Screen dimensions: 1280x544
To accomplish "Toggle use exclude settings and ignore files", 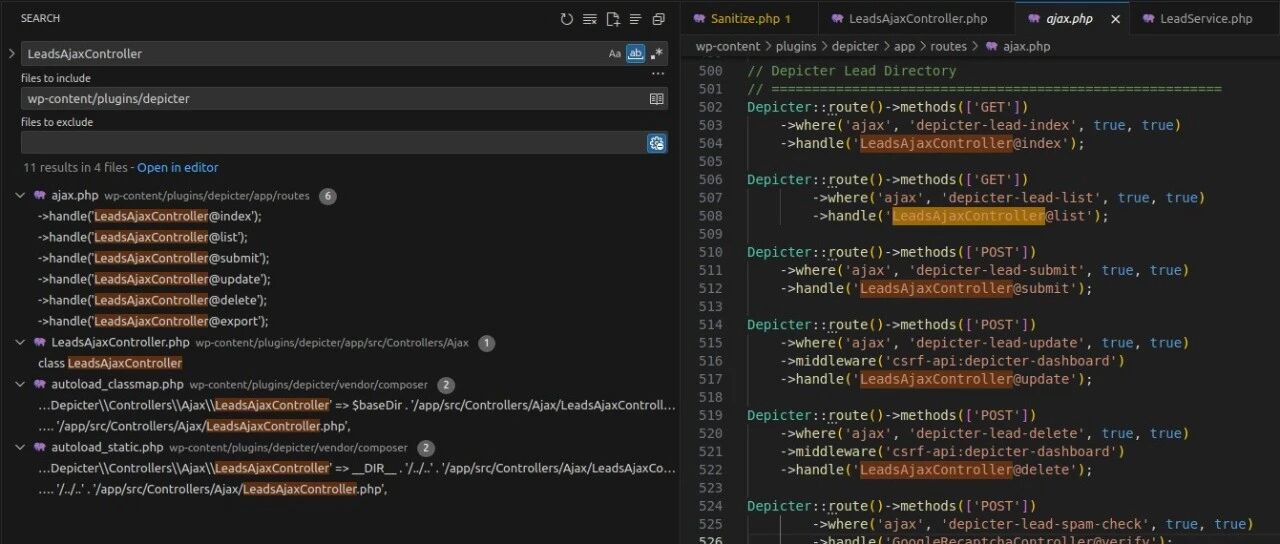I will click(x=657, y=143).
